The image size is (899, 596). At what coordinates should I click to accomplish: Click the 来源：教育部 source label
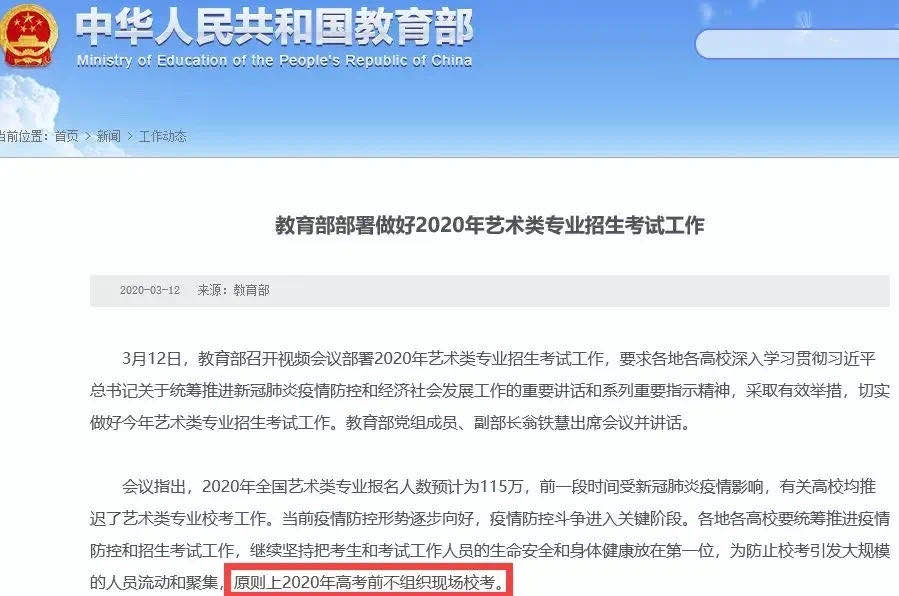pos(233,291)
